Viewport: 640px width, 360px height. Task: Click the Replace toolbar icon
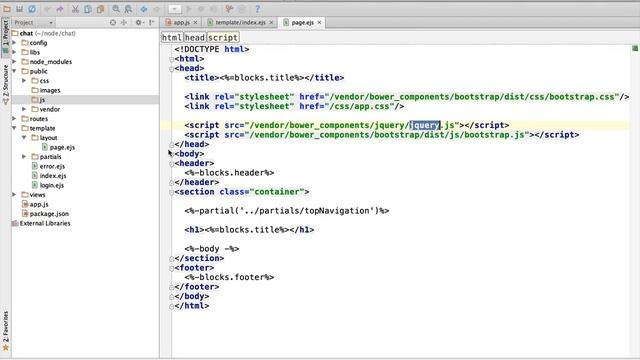[128, 9]
